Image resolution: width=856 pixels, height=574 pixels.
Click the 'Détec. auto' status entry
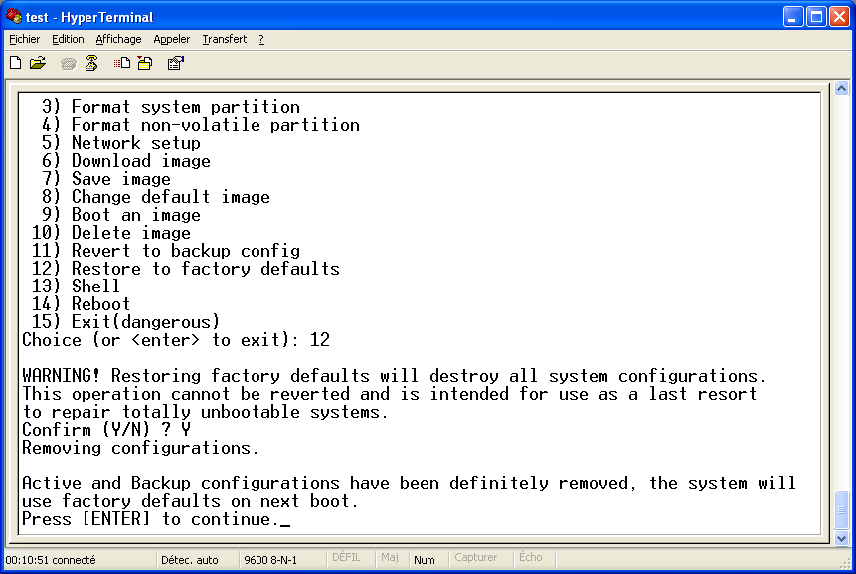[x=189, y=560]
